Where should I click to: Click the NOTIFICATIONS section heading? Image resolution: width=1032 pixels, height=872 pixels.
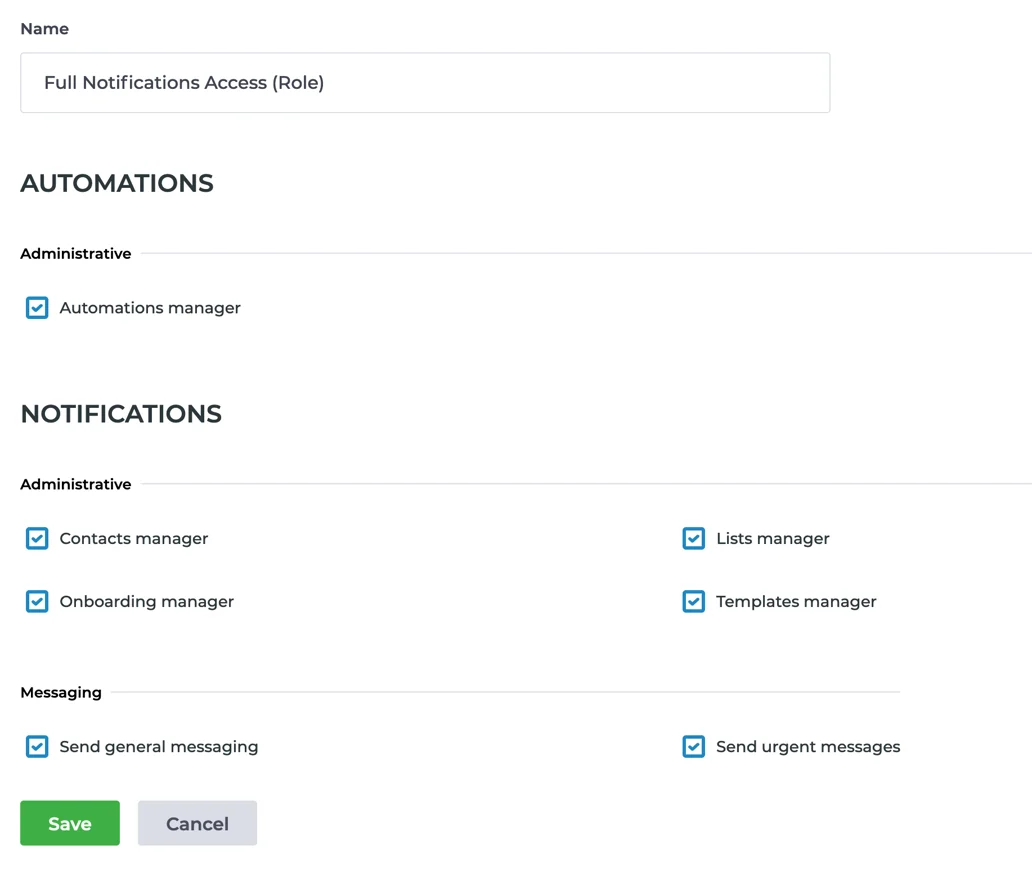point(120,413)
